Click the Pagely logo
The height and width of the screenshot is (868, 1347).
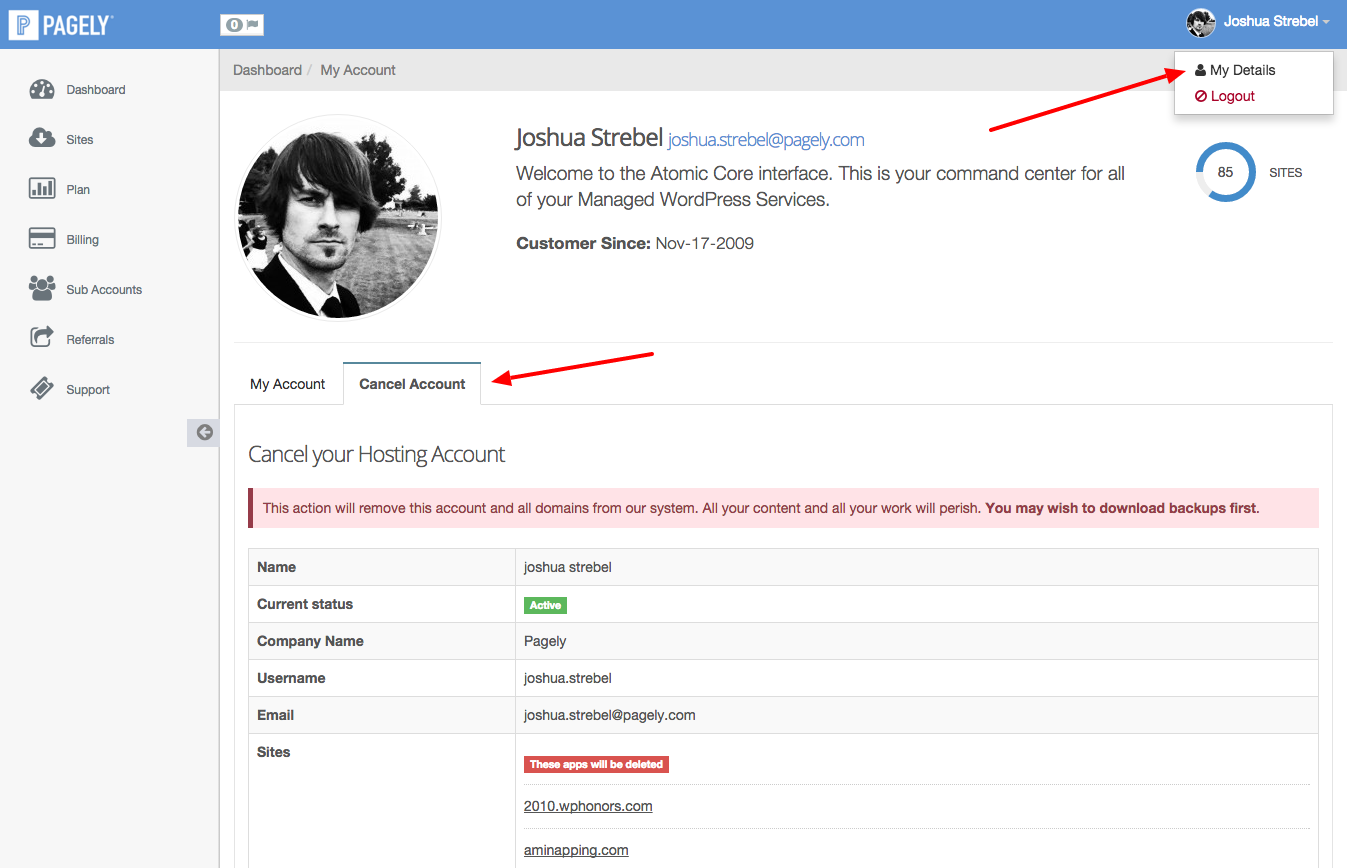click(60, 24)
